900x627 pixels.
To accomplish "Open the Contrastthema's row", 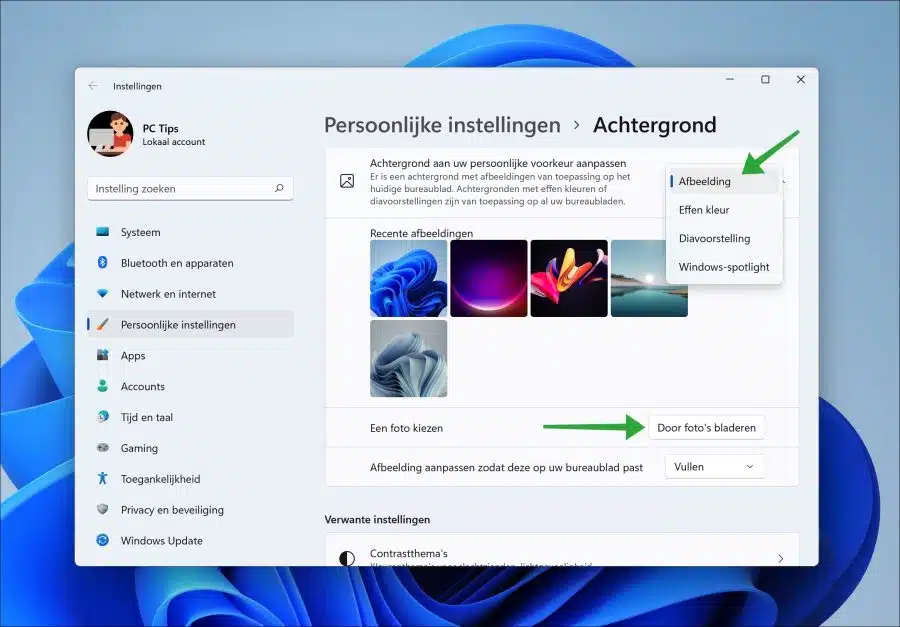I will click(x=562, y=550).
